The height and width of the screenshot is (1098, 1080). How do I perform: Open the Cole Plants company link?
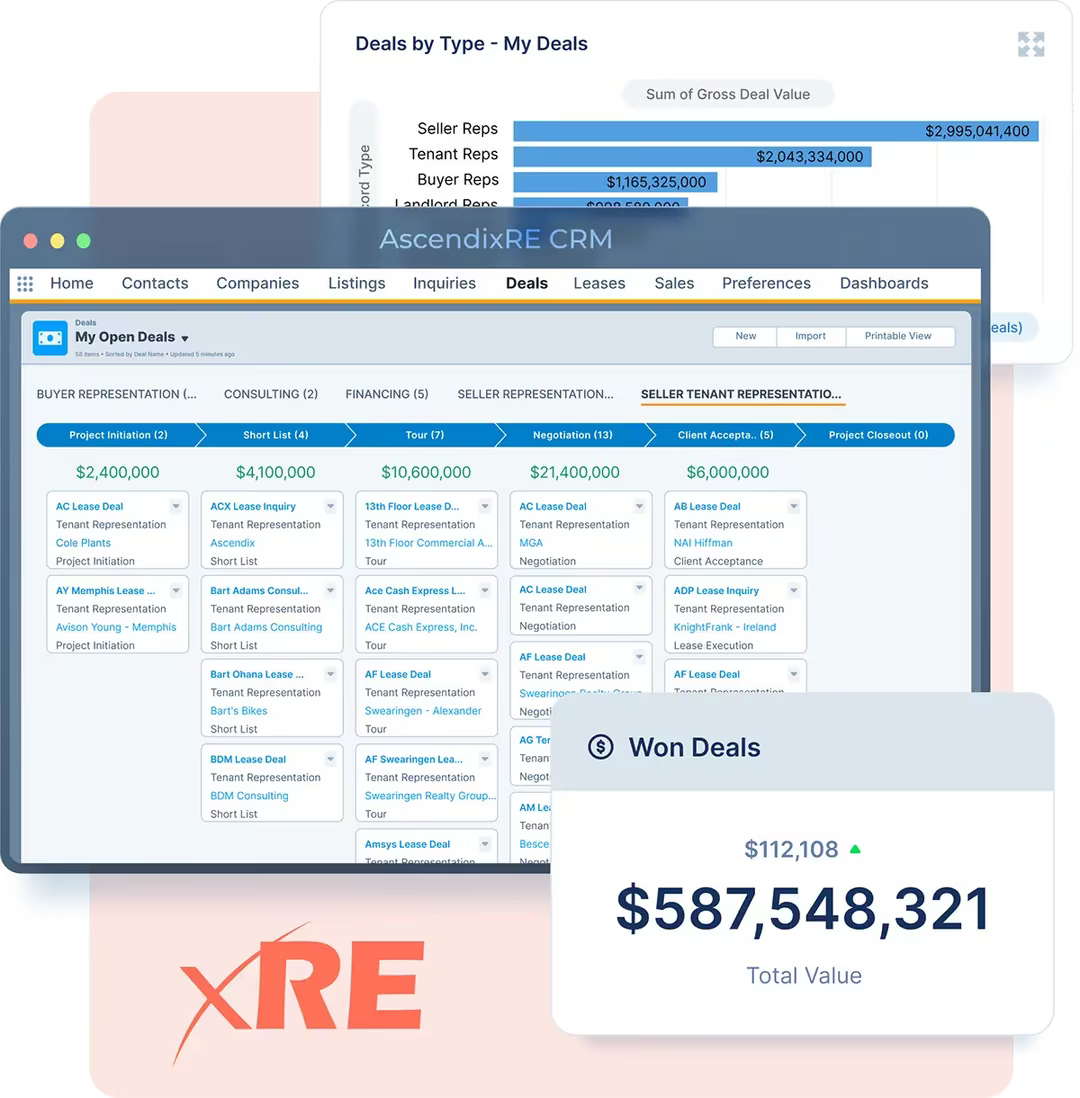[83, 543]
